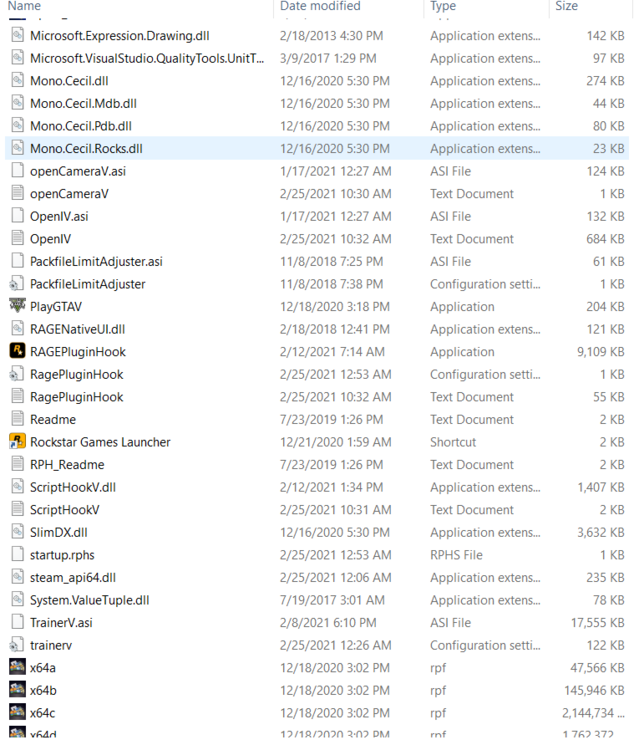Click the PackfileLimitAdjuster configuration settings icon

[17, 284]
